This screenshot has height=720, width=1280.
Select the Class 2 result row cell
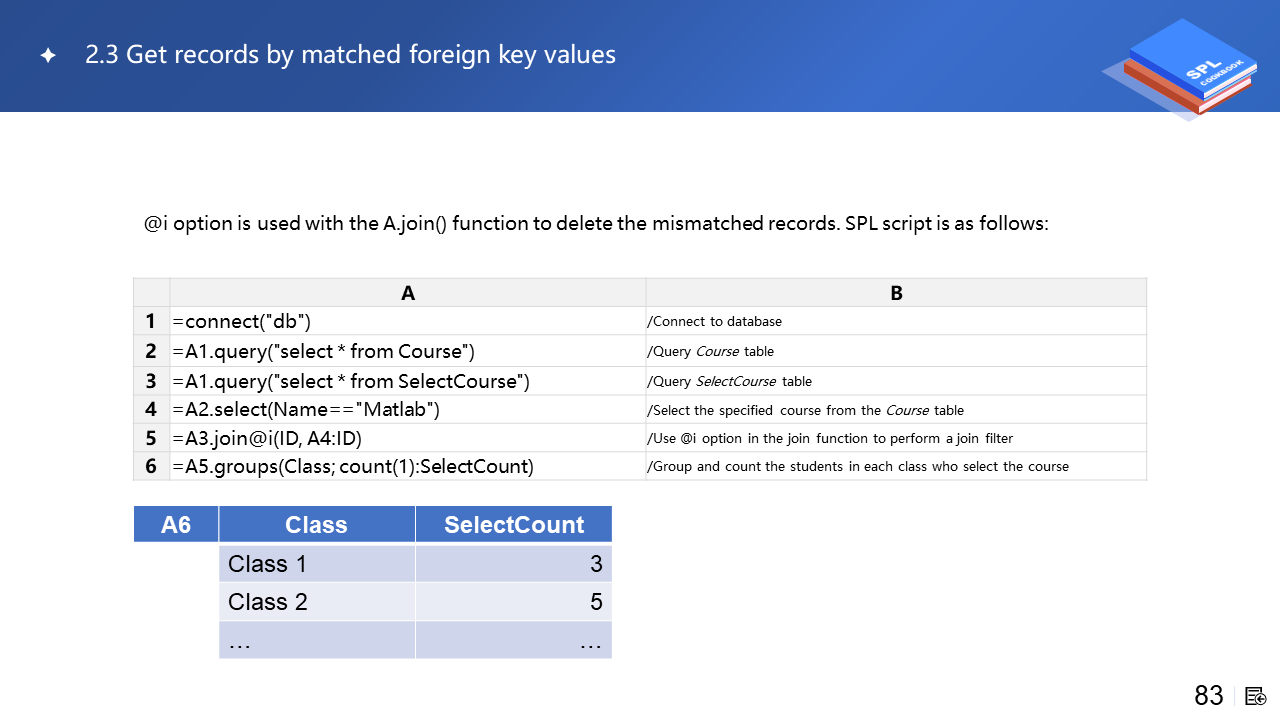316,602
